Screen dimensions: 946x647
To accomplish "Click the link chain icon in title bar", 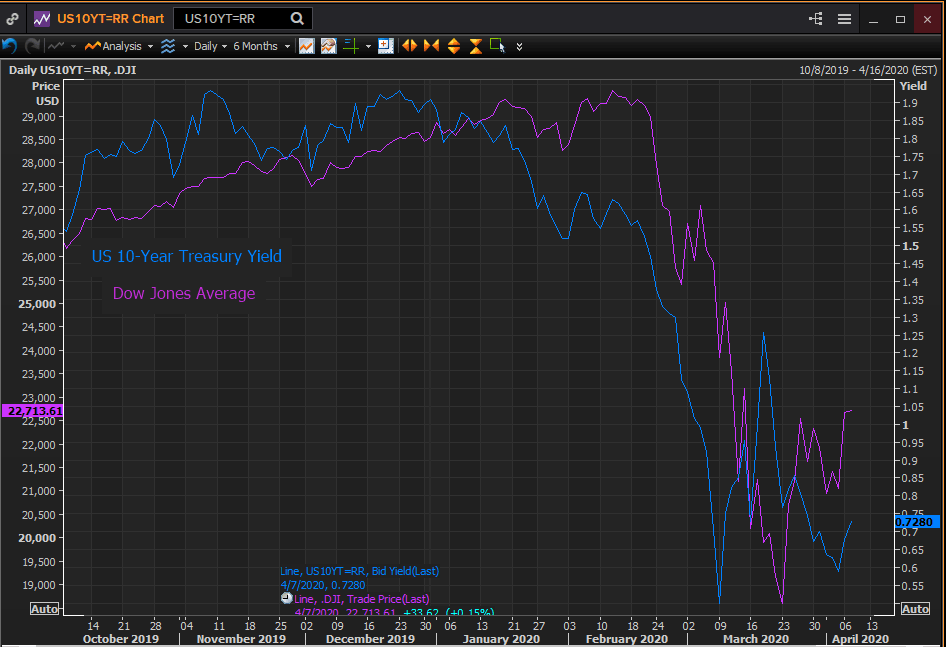I will [12, 19].
